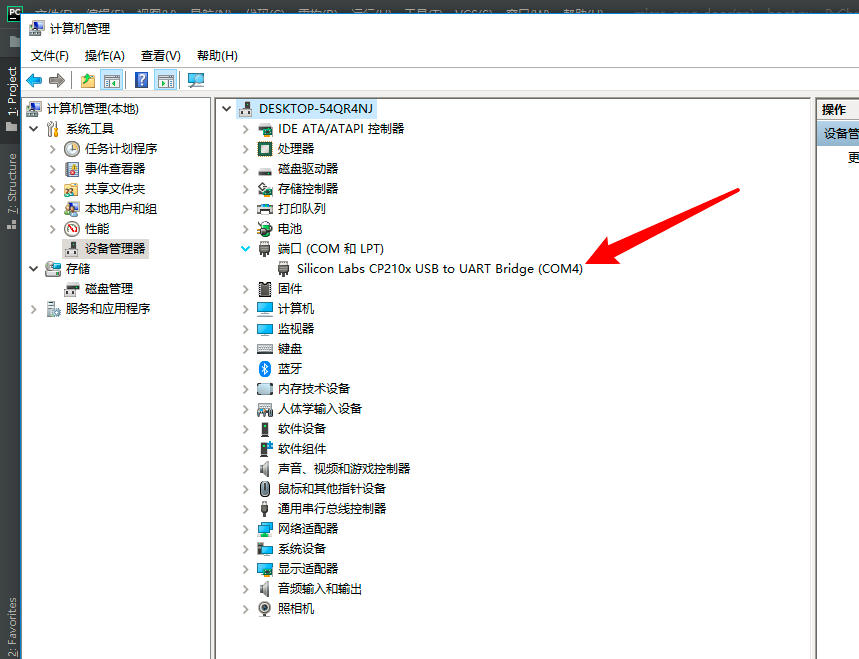Viewport: 859px width, 659px height.
Task: Expand the 通用串行总线控制器 category
Action: pyautogui.click(x=245, y=508)
